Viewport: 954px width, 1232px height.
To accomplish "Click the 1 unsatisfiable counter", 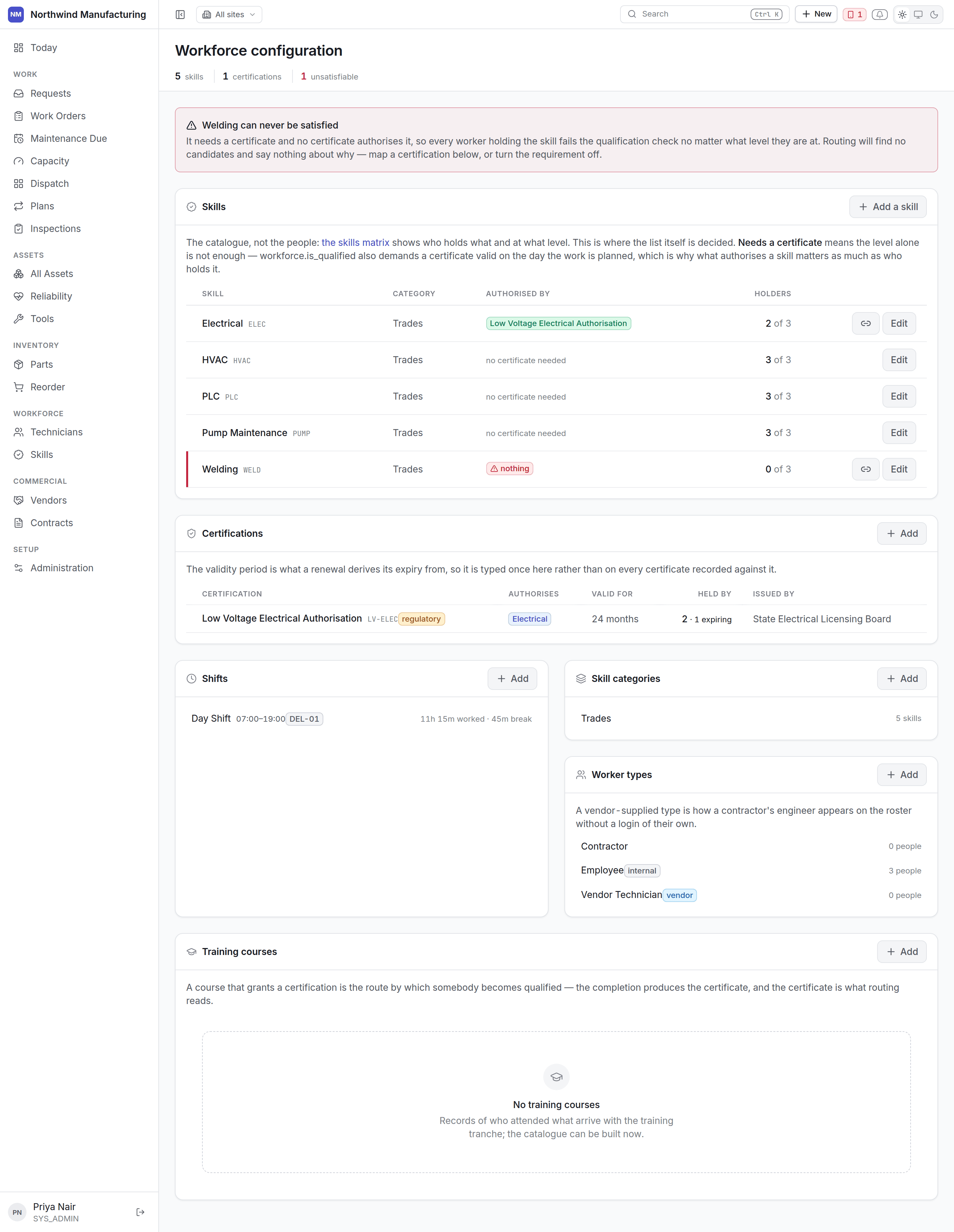I will click(329, 77).
